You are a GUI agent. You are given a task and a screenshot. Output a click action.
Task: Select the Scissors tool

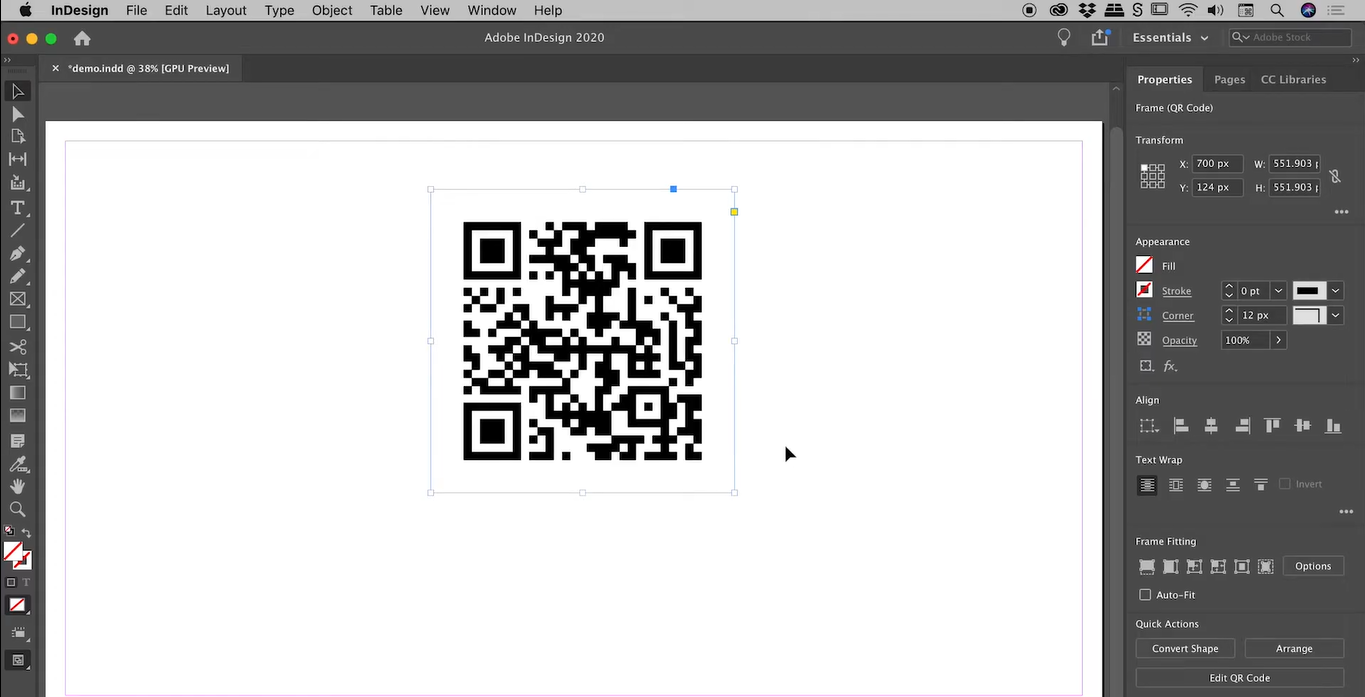point(17,348)
